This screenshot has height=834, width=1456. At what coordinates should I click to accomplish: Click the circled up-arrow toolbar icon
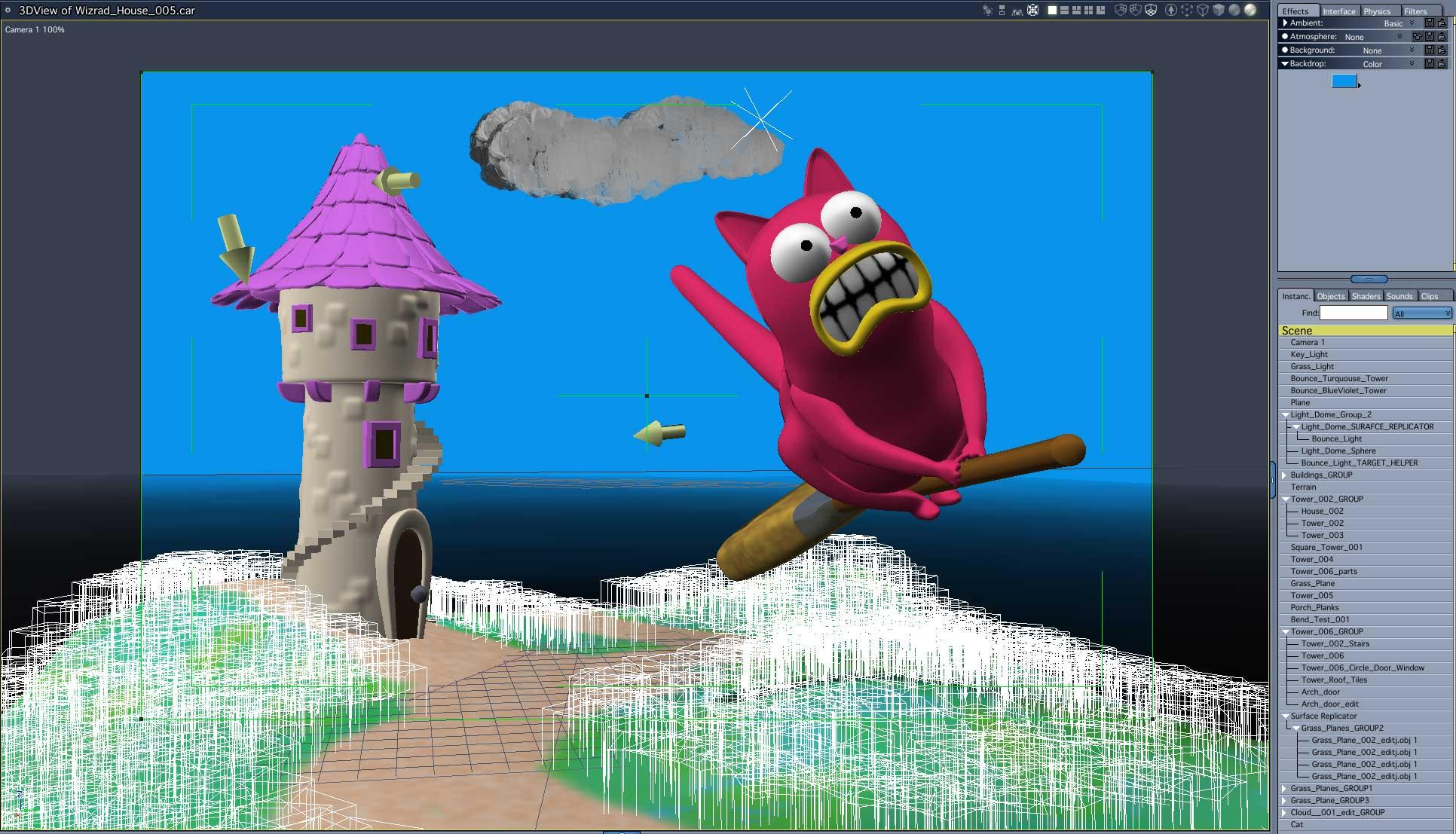pyautogui.click(x=1170, y=10)
